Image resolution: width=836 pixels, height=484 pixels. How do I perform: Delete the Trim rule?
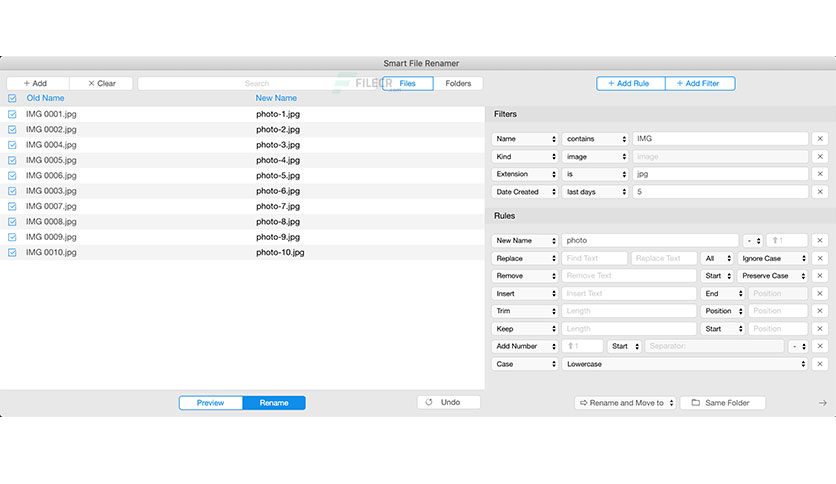click(820, 311)
